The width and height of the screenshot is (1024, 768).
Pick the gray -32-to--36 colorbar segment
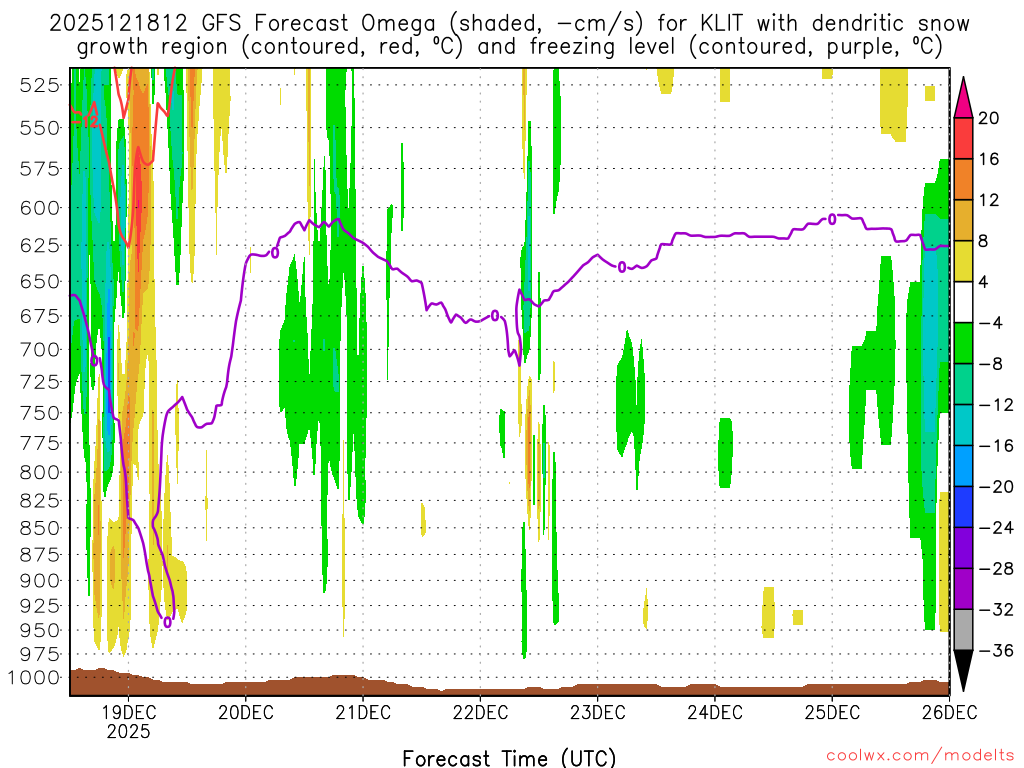point(963,630)
